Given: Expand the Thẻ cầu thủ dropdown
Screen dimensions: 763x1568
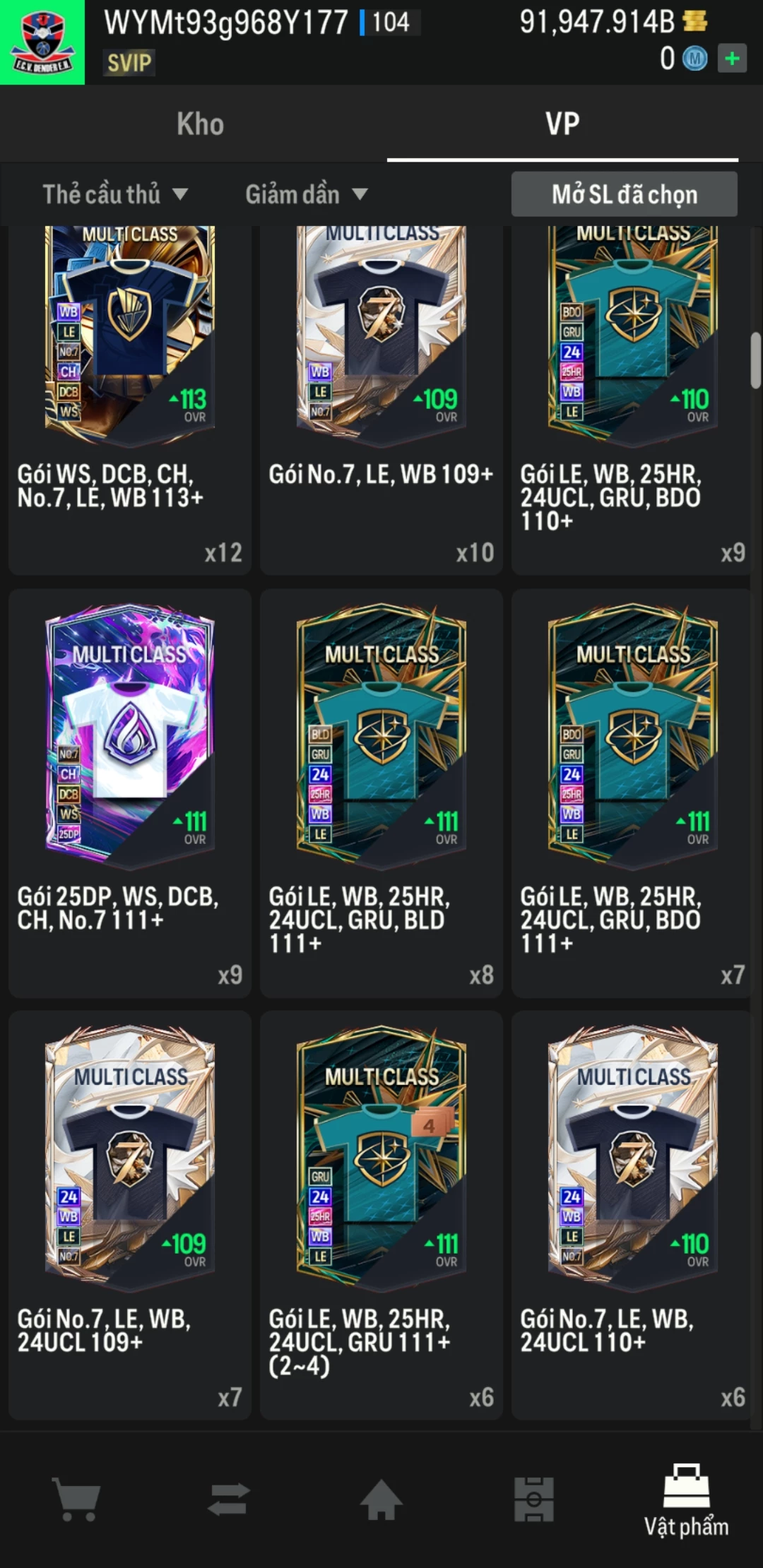Looking at the screenshot, I should pyautogui.click(x=115, y=194).
